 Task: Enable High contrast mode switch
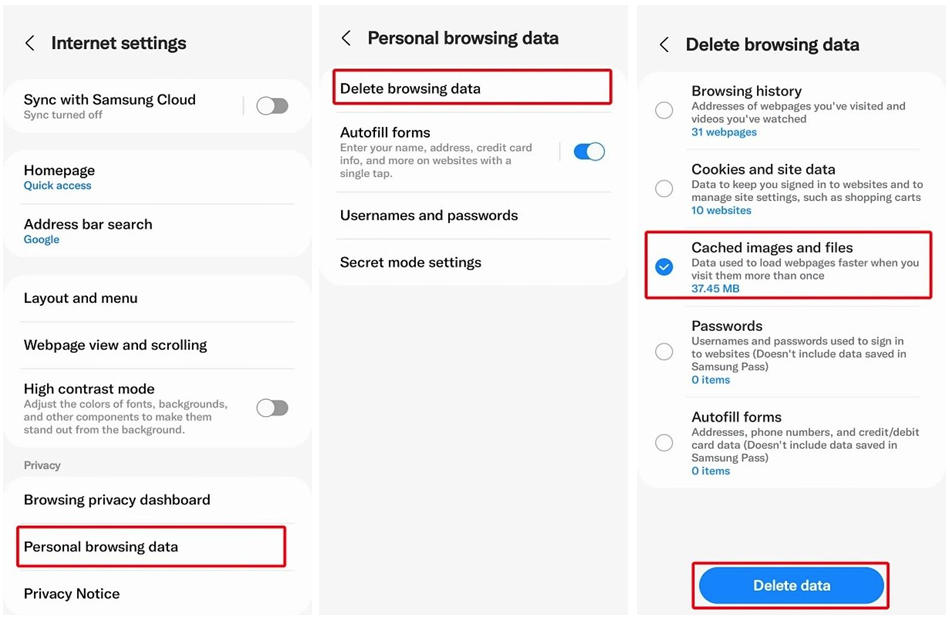272,408
